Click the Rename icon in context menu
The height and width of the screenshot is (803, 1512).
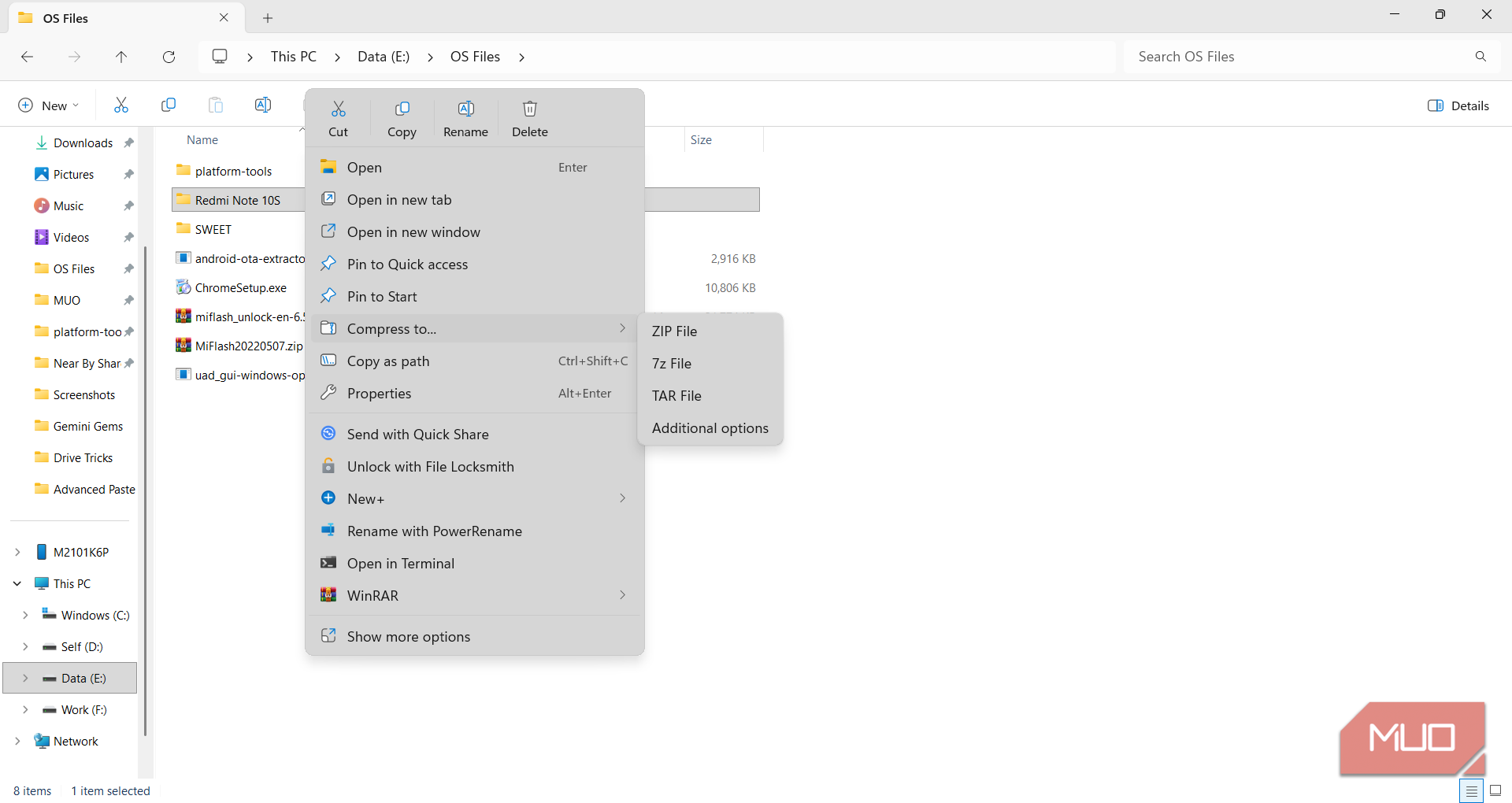[465, 109]
